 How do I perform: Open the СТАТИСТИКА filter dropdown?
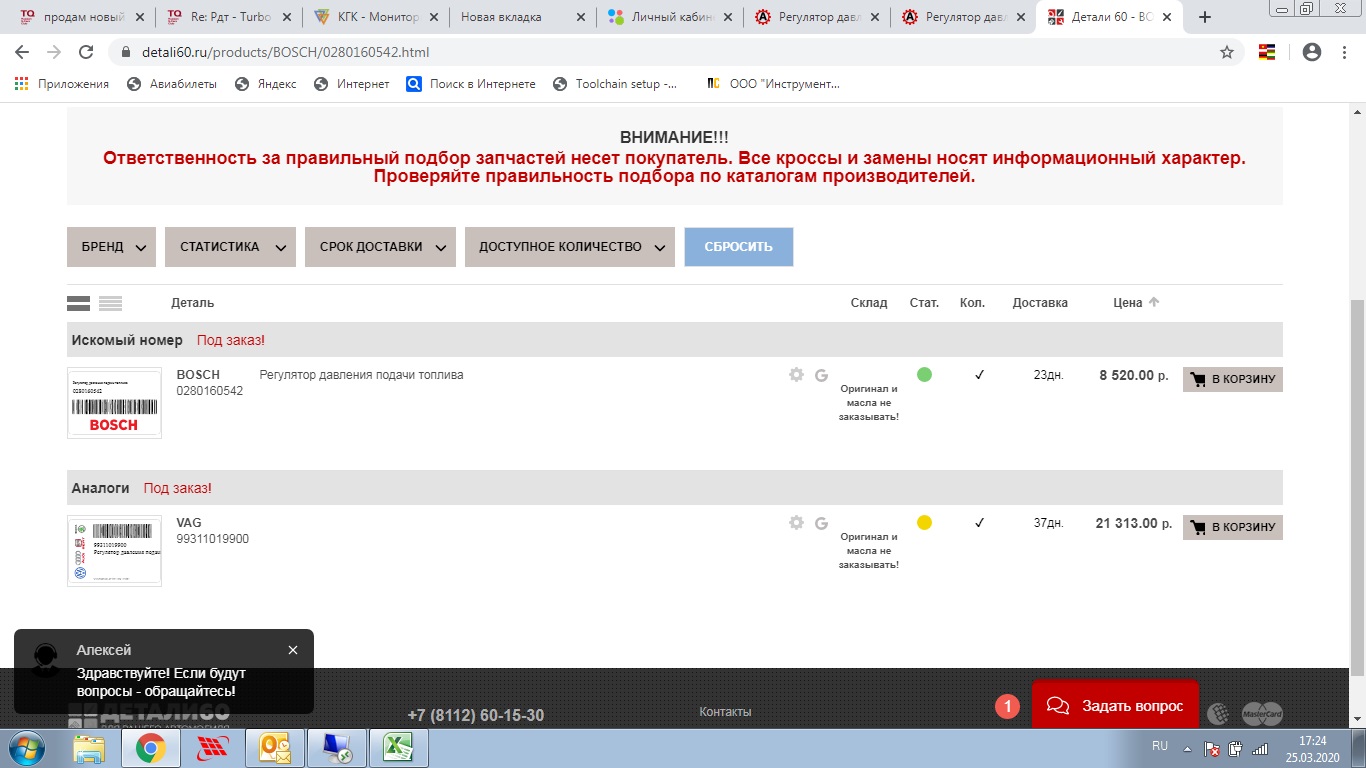[230, 247]
